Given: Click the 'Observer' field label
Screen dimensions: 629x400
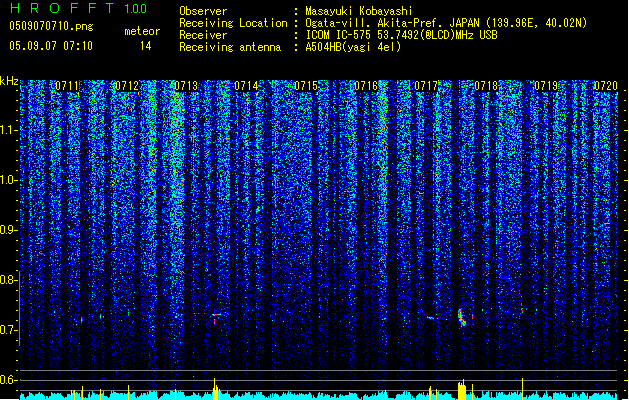Looking at the screenshot, I should (203, 11).
